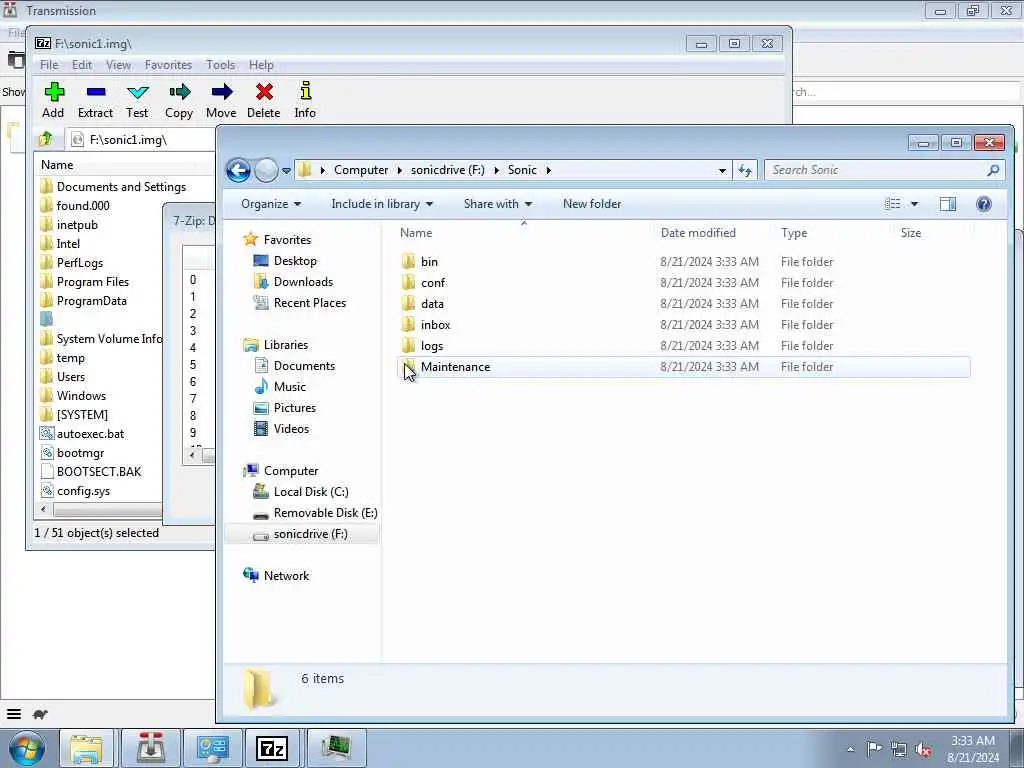Viewport: 1024px width, 768px height.
Task: Open the recent pages dropdown arrow
Action: (x=286, y=171)
